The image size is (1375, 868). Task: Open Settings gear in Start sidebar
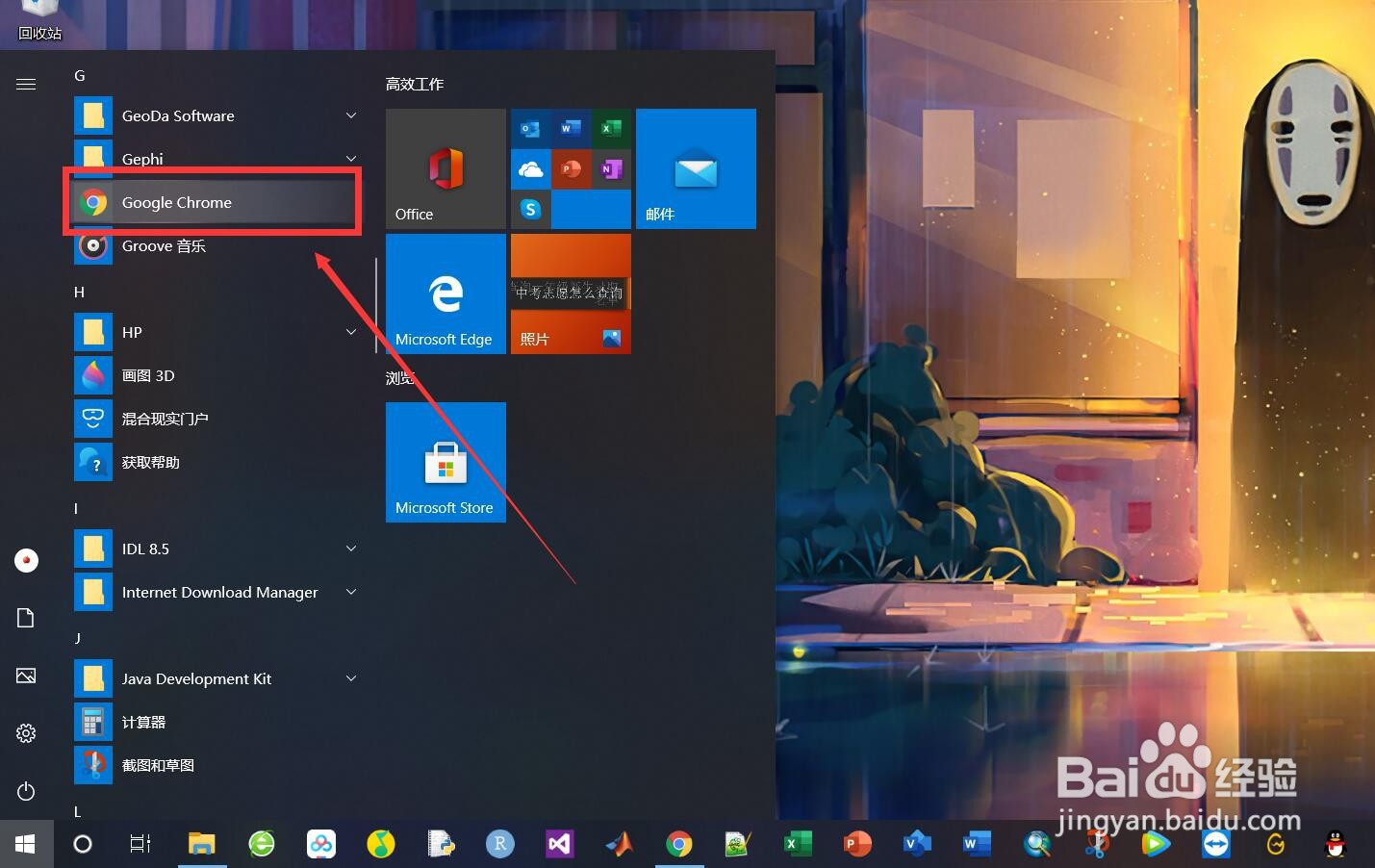tap(26, 733)
